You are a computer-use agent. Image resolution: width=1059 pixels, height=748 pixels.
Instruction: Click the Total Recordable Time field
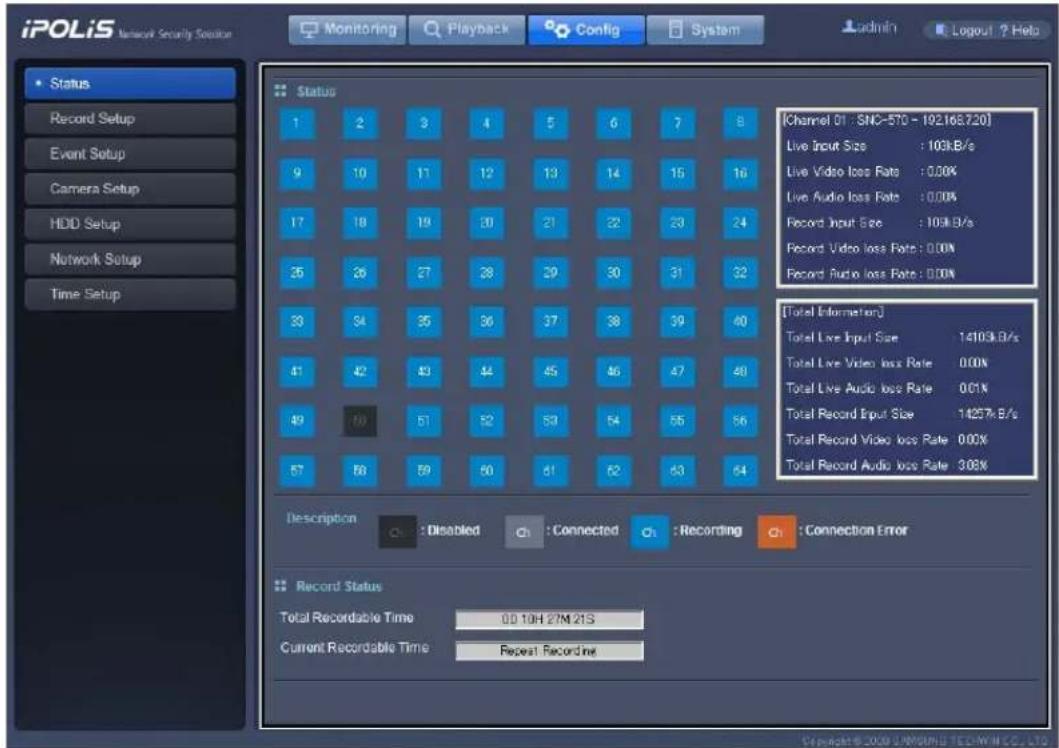(549, 620)
